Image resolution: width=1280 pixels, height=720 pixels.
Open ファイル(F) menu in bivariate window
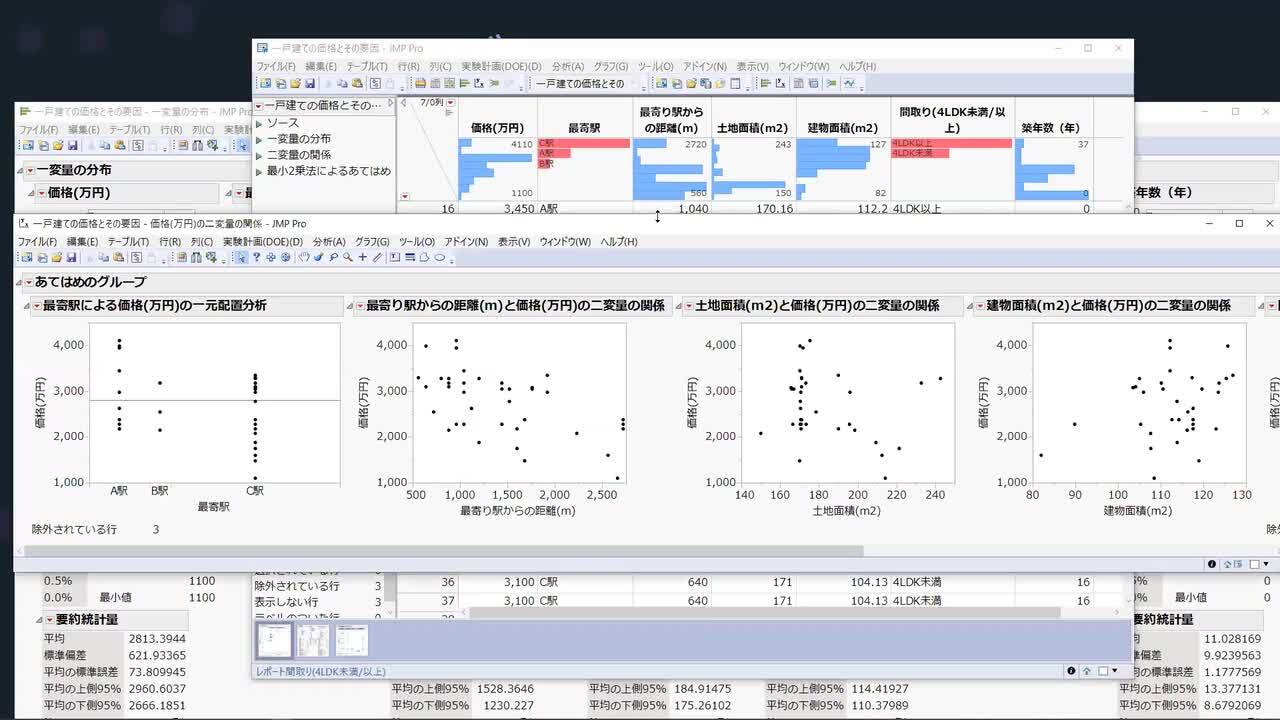click(x=38, y=242)
